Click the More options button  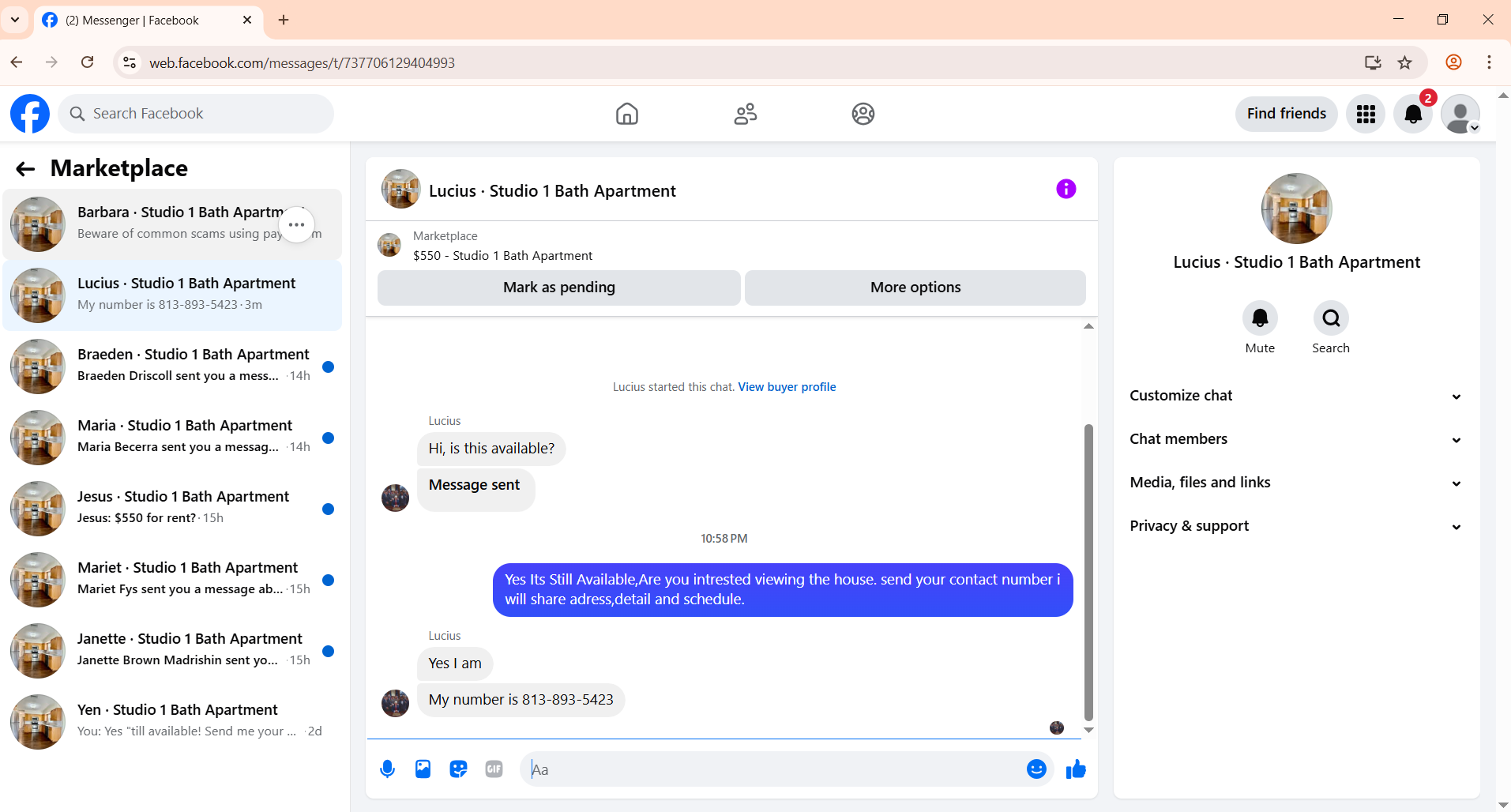pos(915,288)
